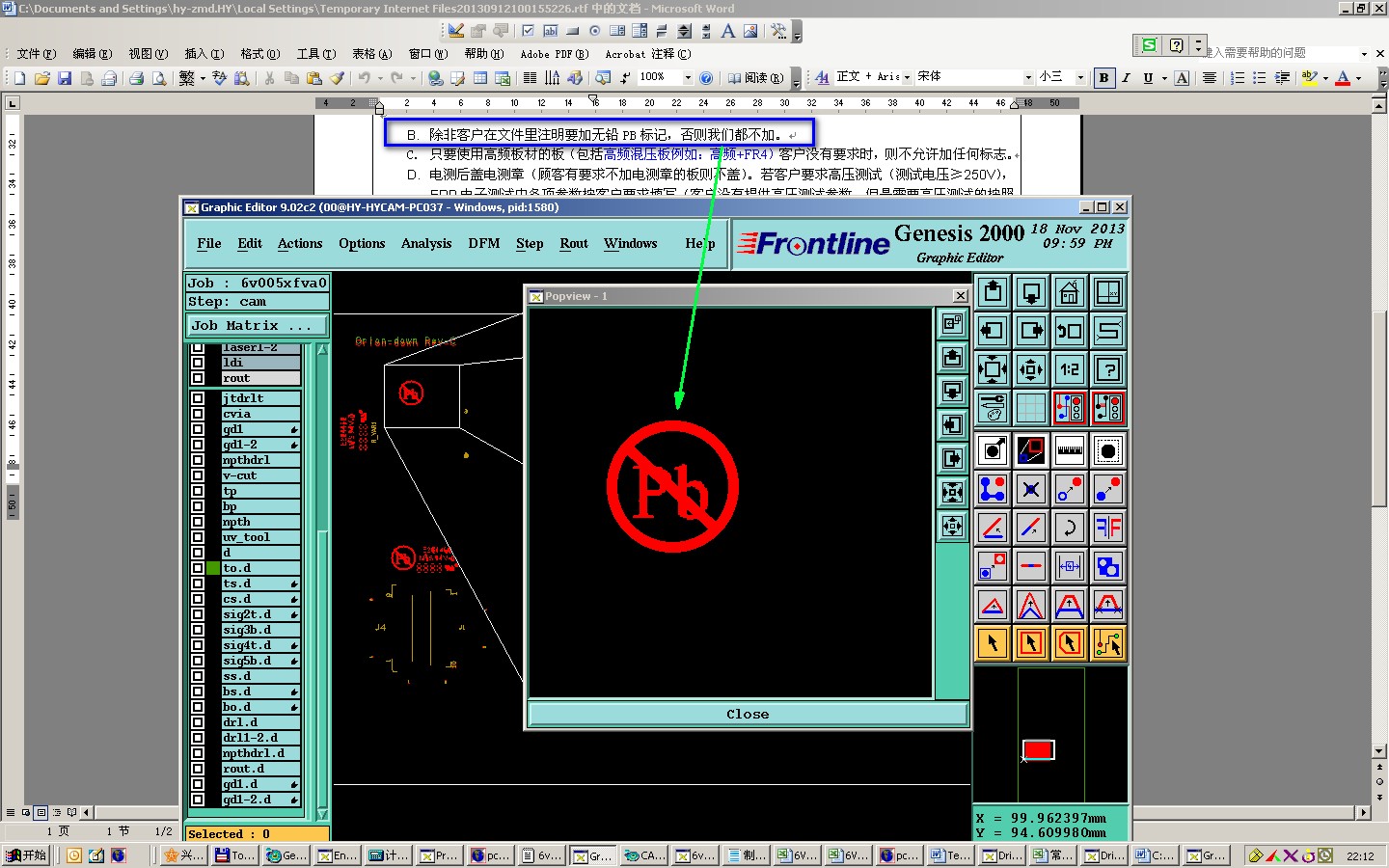
Task: Toggle the checkbox of layer rout
Action: tap(198, 378)
